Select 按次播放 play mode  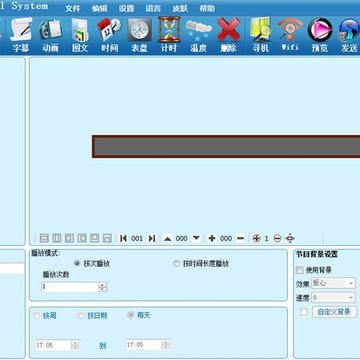[77, 264]
